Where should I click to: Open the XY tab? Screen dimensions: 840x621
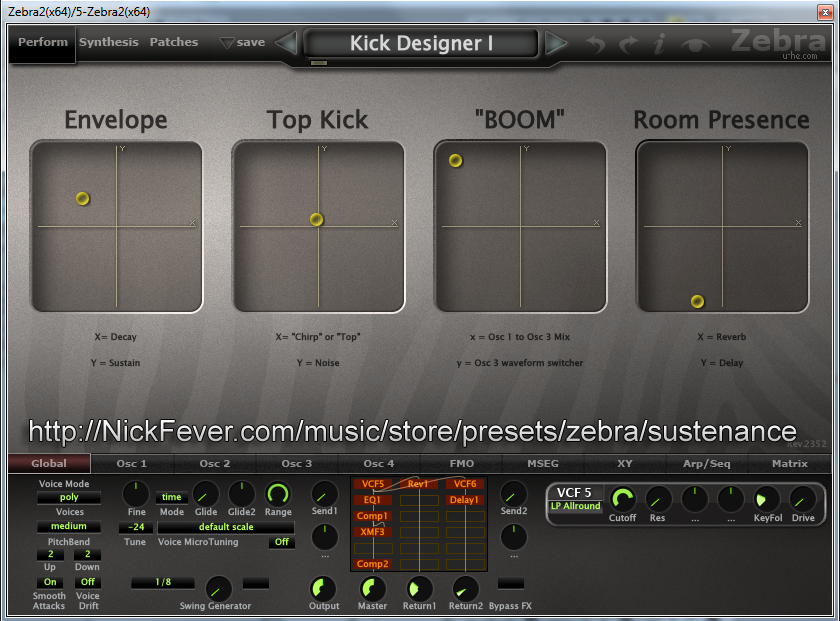point(625,463)
